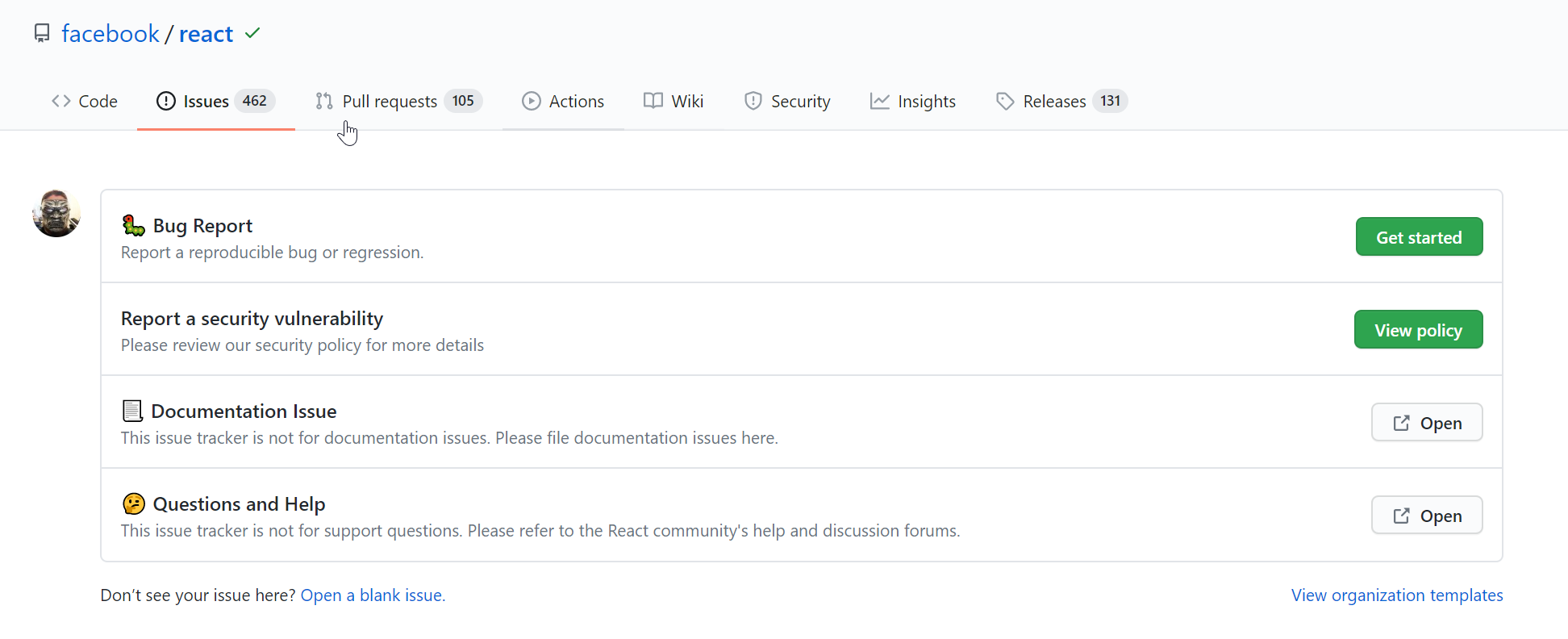
Task: Click the green checkmark status icon
Action: (252, 33)
